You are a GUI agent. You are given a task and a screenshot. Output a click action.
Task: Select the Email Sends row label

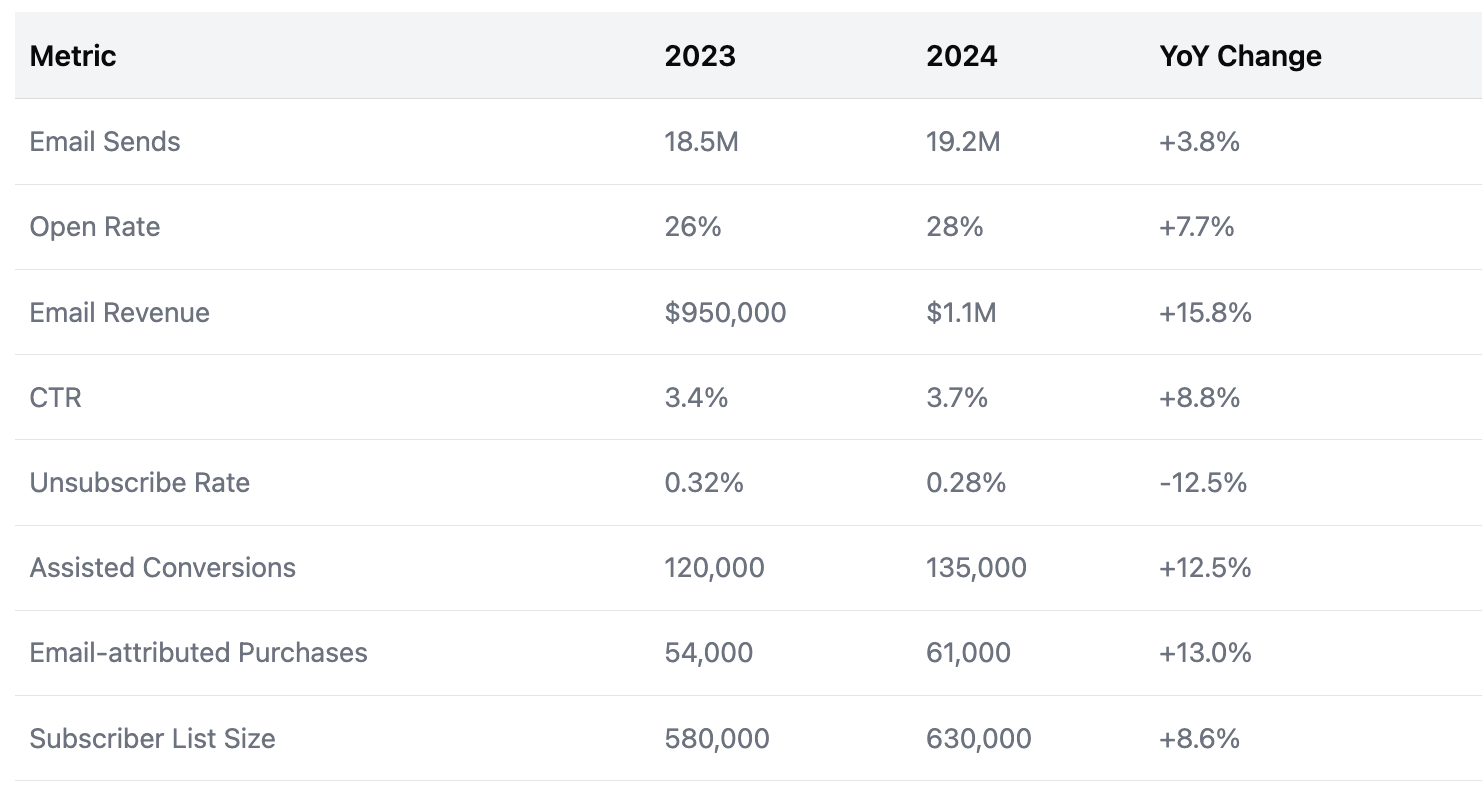[105, 142]
